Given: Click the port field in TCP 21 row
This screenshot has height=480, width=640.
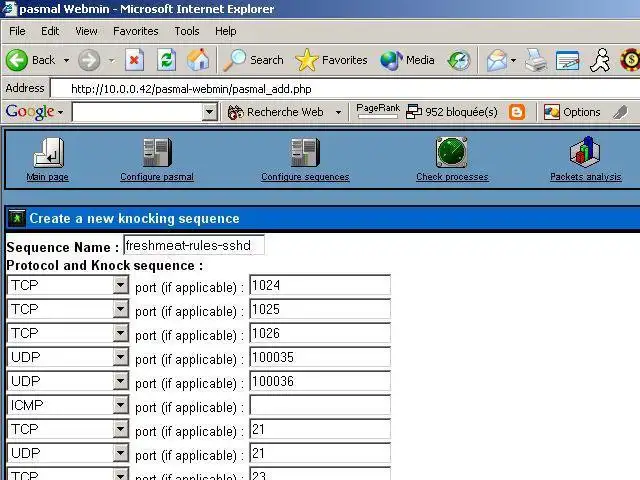Looking at the screenshot, I should click(x=320, y=429).
